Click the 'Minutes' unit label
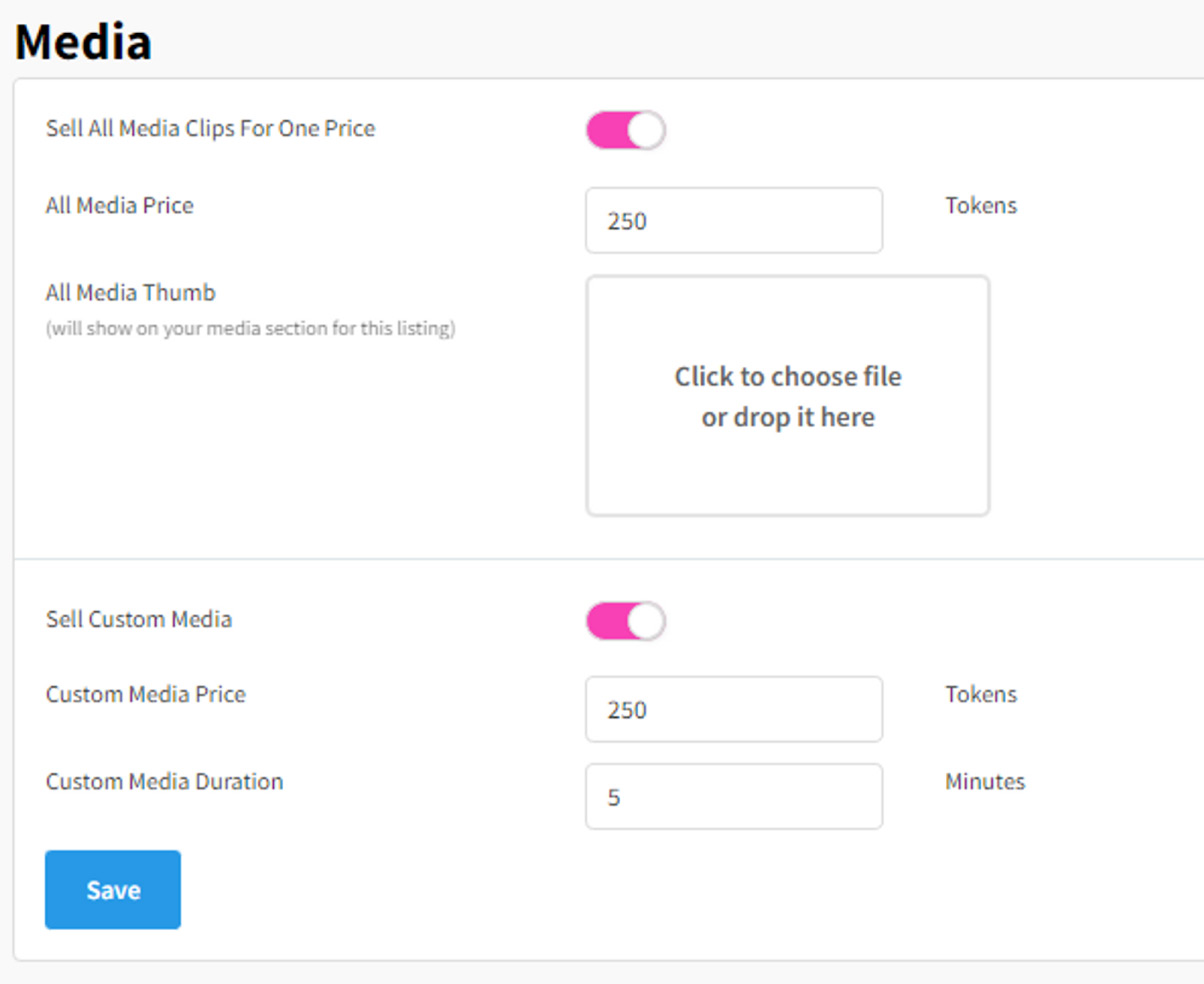The height and width of the screenshot is (984, 1204). coord(985,782)
